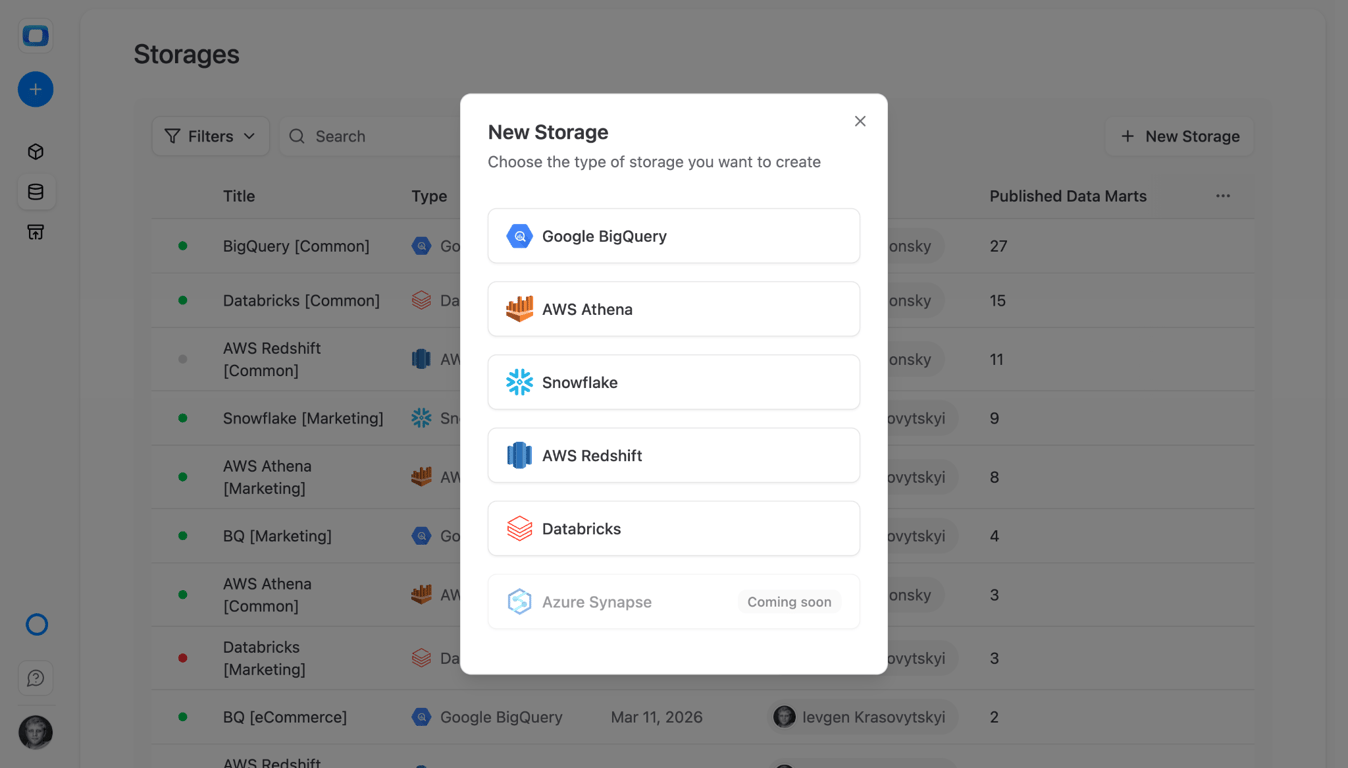Open the Storages database sidebar icon
Viewport: 1348px width, 768px height.
click(x=36, y=192)
